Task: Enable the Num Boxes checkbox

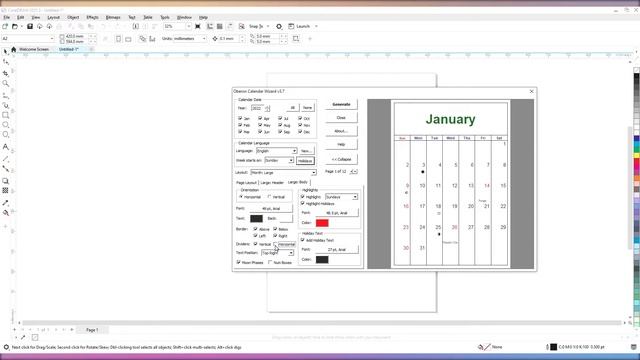Action: (x=270, y=262)
